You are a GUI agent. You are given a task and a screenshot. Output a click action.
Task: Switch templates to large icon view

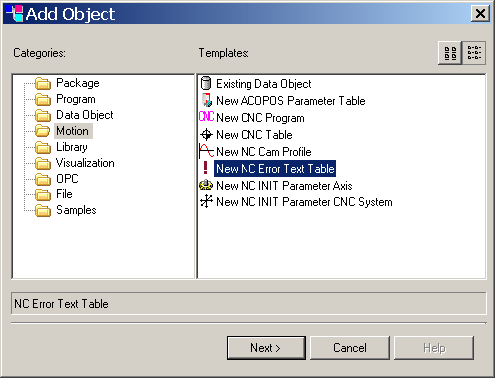click(x=450, y=53)
